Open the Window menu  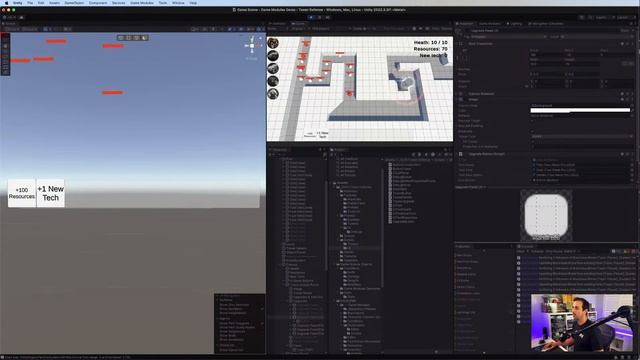(178, 3)
